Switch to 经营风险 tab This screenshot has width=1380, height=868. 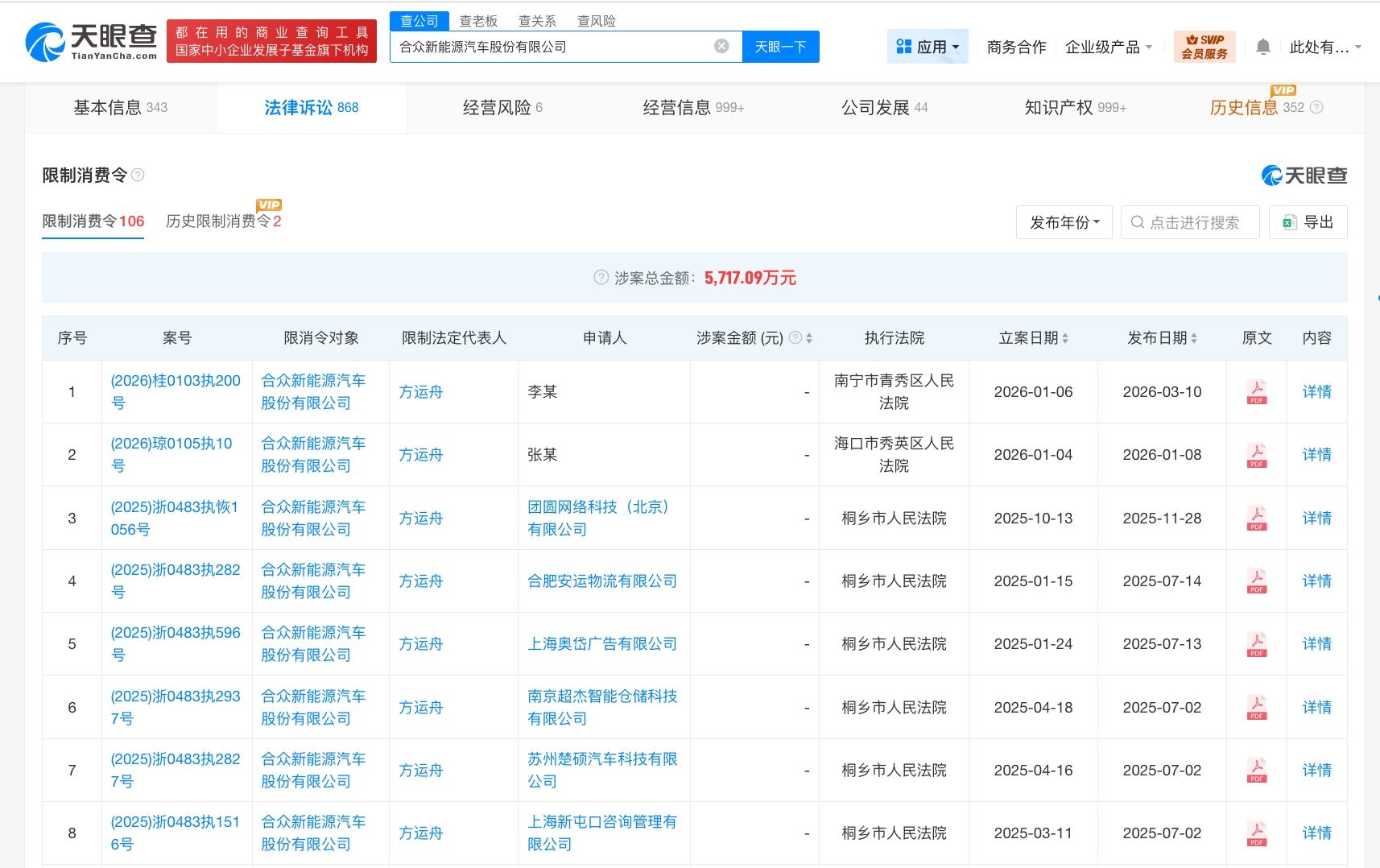click(x=502, y=107)
